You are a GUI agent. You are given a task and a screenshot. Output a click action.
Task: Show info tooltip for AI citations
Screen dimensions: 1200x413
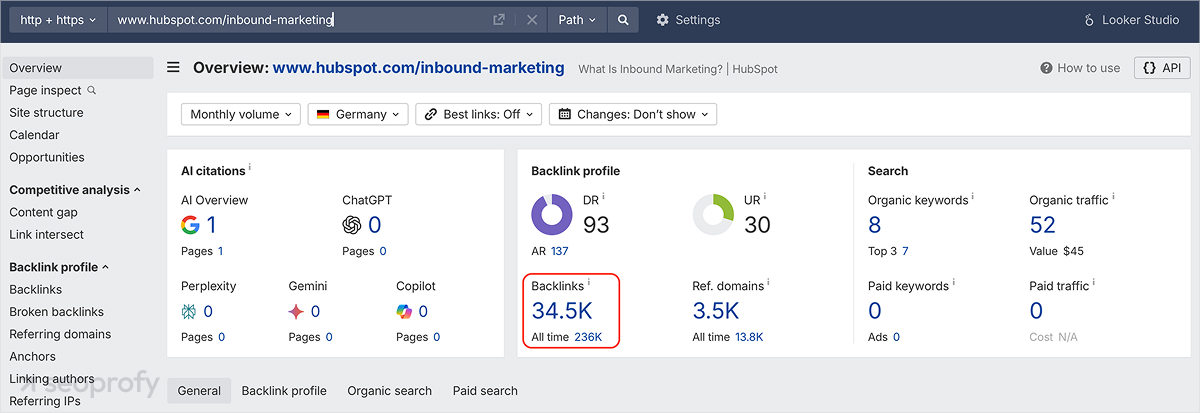point(250,168)
